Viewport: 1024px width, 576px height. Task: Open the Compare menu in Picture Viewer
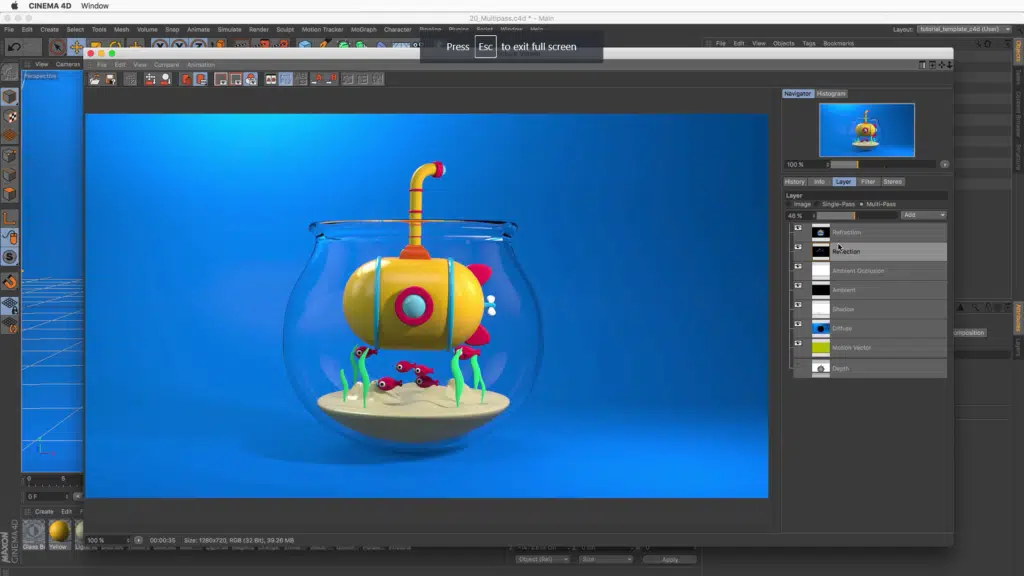click(167, 65)
